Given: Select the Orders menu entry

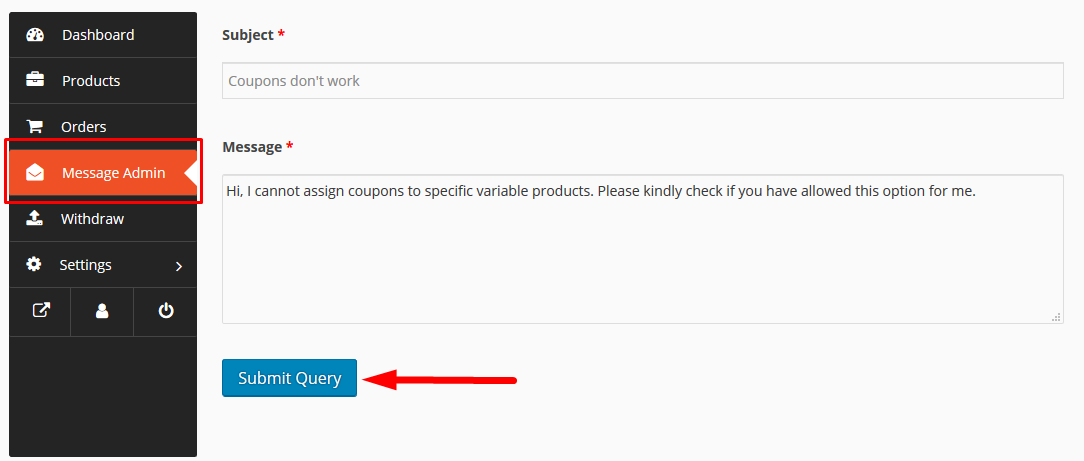Looking at the screenshot, I should tap(103, 126).
